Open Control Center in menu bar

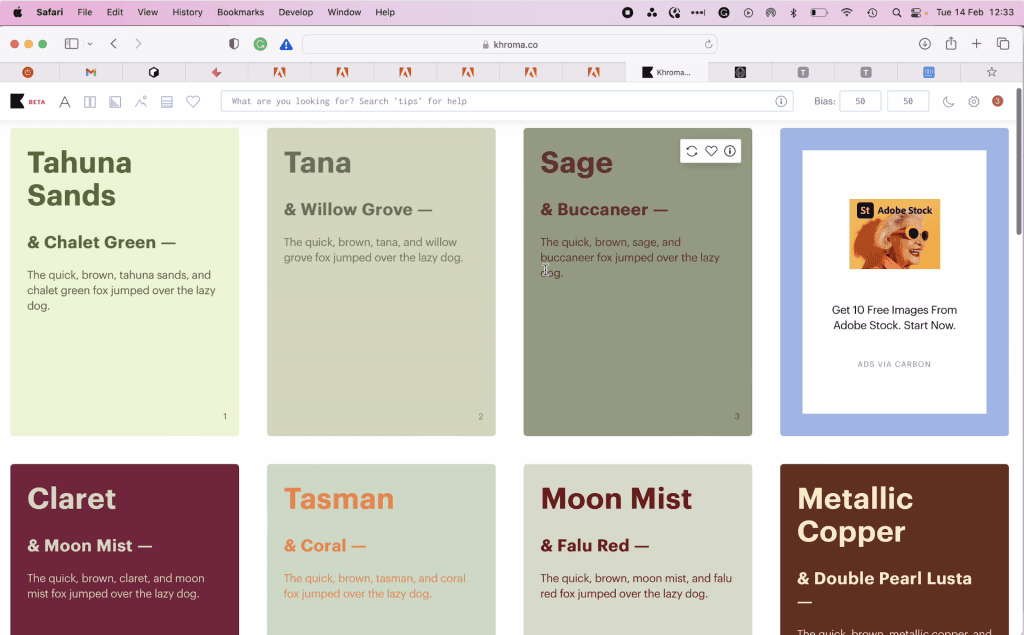[x=916, y=12]
